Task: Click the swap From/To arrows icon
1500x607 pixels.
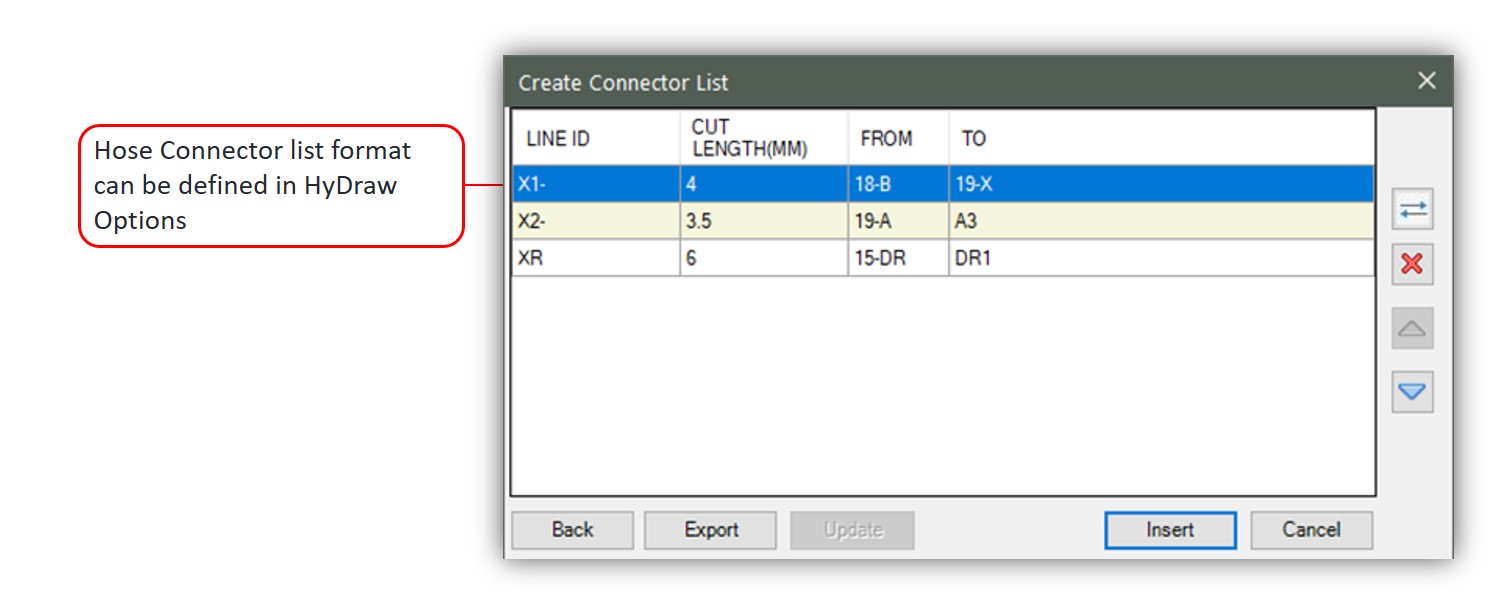Action: 1412,210
